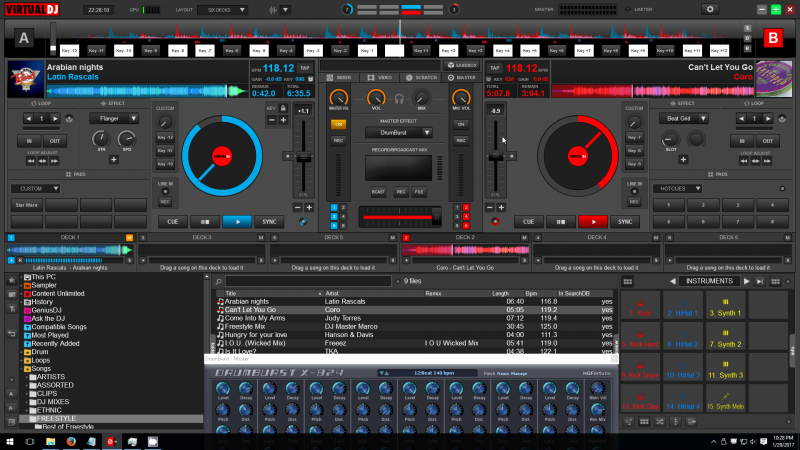Expand the DrumBurst master effect dropdown

pyautogui.click(x=399, y=132)
